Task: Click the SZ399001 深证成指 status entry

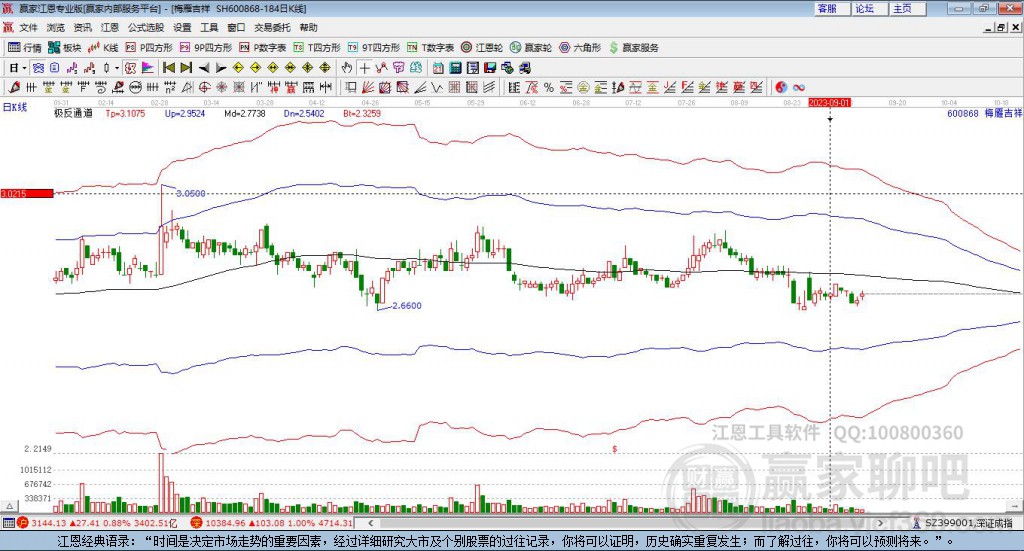Action: (967, 523)
